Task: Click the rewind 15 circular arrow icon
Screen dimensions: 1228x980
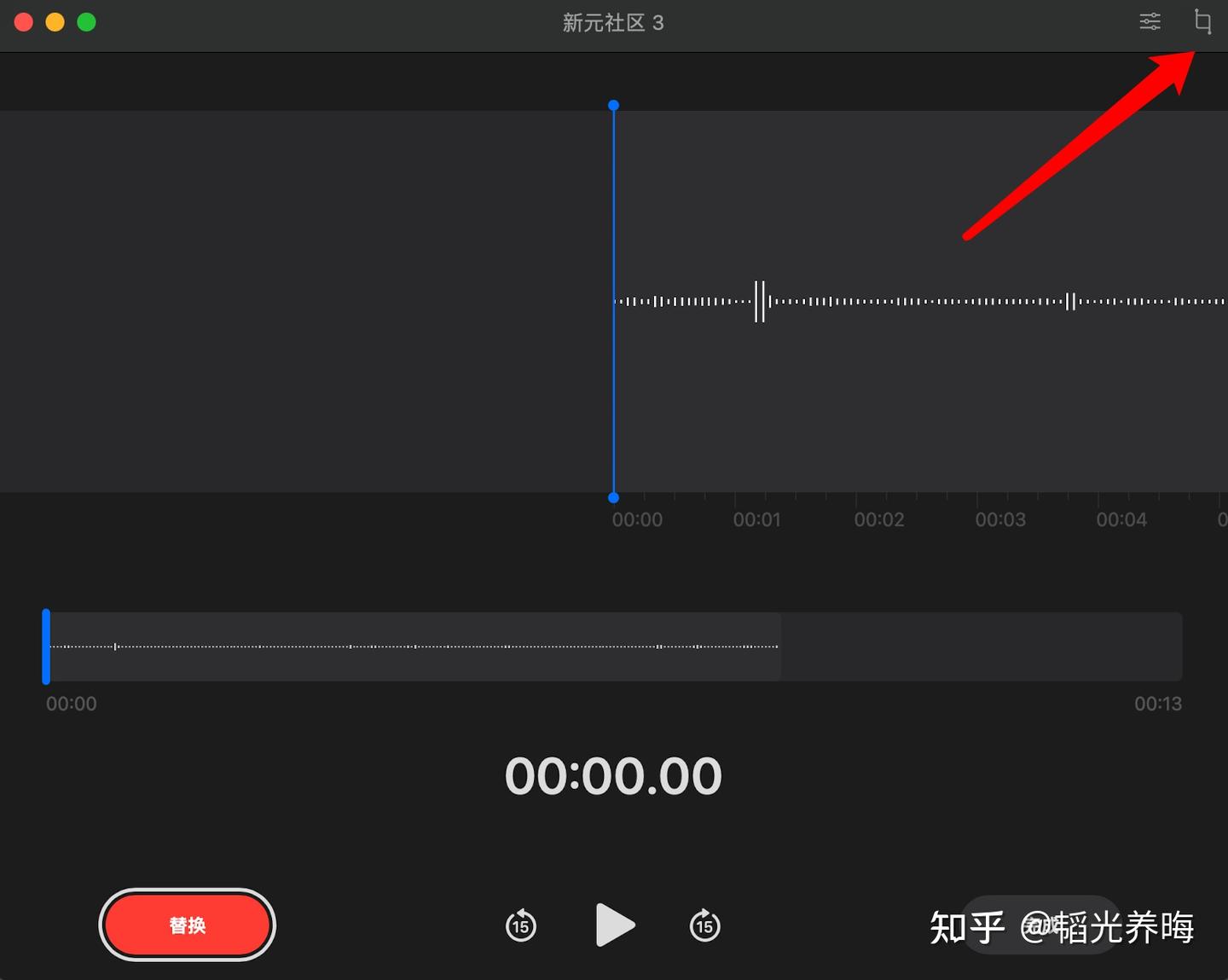Action: pyautogui.click(x=520, y=925)
